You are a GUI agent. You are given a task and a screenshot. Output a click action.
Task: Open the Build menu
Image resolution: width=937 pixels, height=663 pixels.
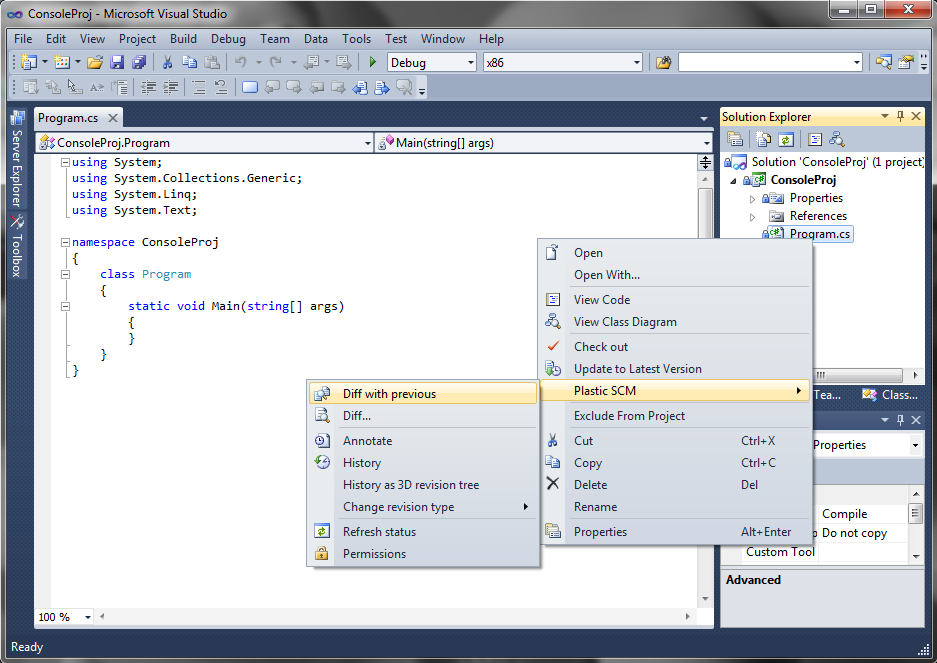[x=183, y=39]
